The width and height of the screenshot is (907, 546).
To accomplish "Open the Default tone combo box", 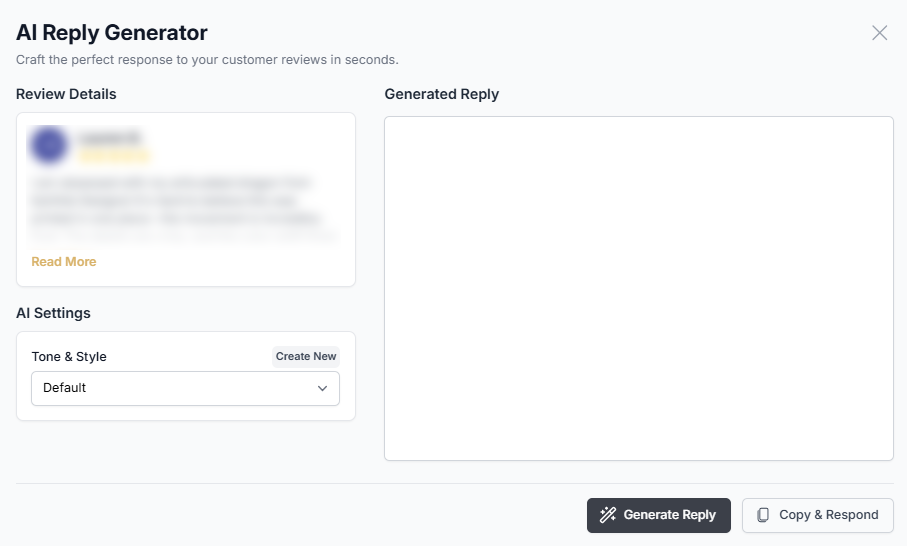I will [185, 388].
